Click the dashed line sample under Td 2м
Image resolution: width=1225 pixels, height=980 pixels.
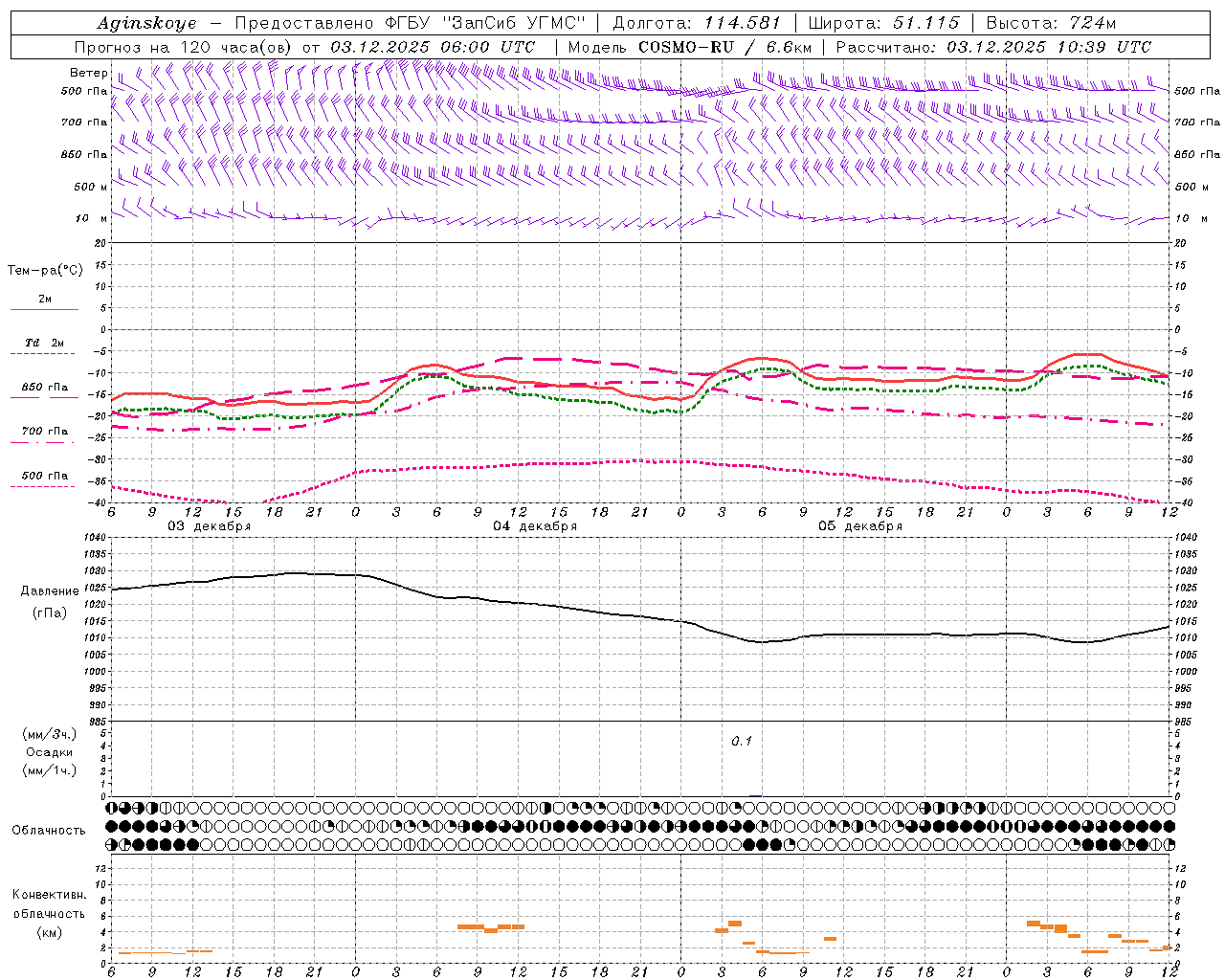43,354
